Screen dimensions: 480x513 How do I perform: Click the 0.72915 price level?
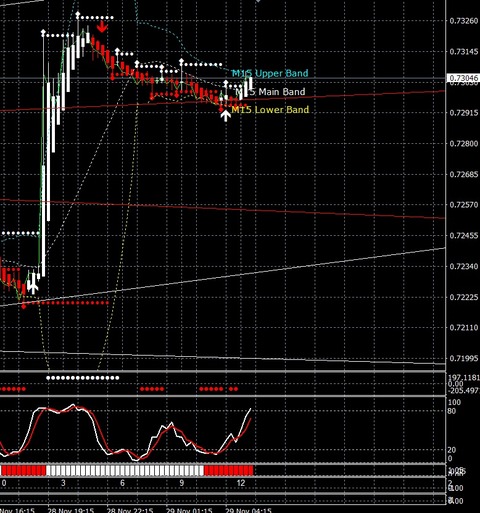pyautogui.click(x=464, y=113)
